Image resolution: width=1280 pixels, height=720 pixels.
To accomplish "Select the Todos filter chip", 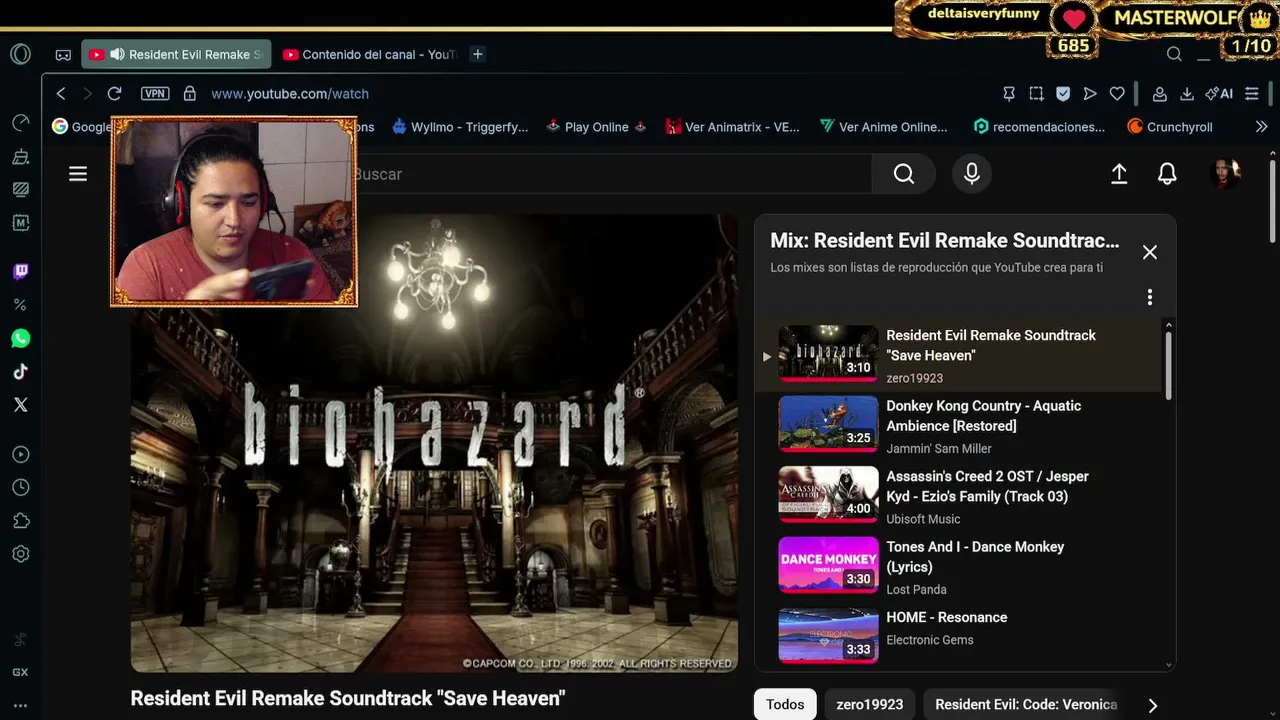I will [785, 705].
